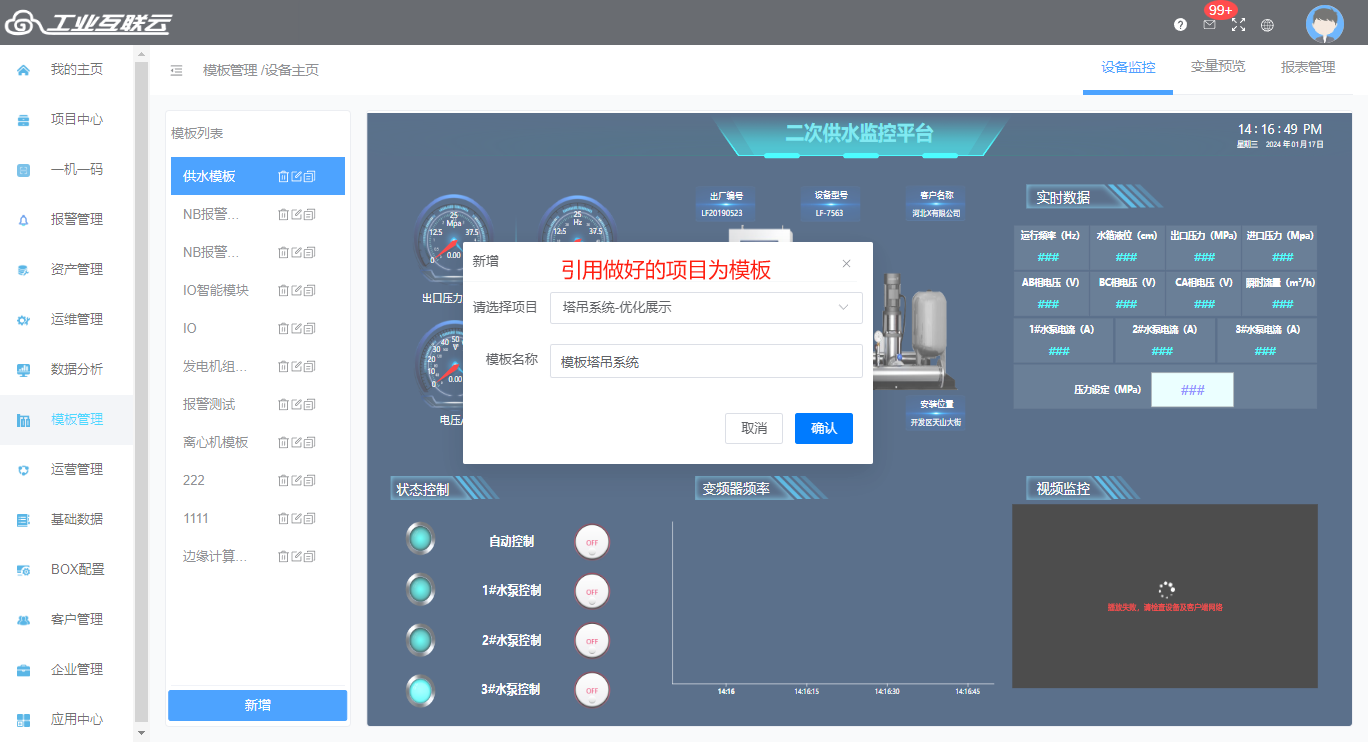Click the 模板管理 breadcrumb text

pyautogui.click(x=230, y=70)
